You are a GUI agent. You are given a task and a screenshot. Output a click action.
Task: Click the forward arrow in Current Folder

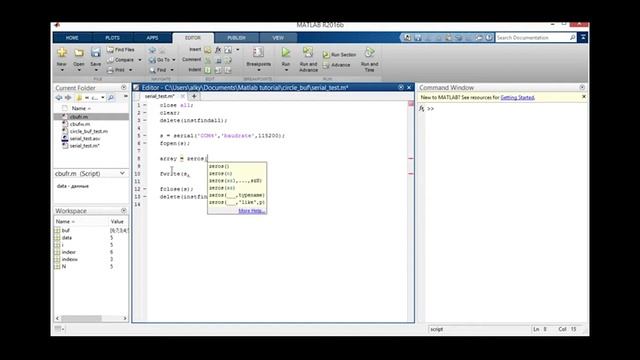coord(68,98)
